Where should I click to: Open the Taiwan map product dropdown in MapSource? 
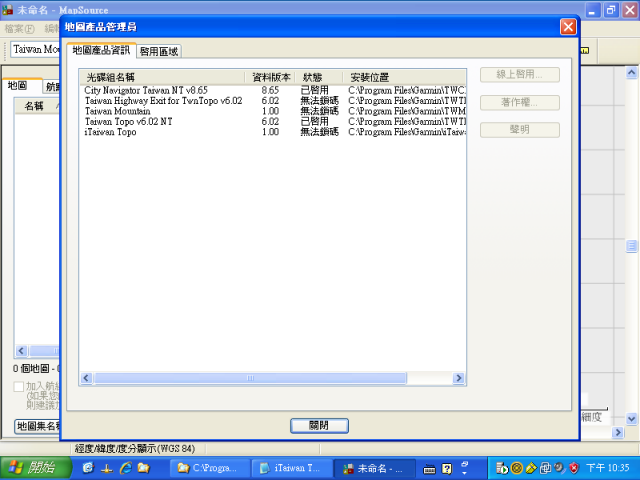click(35, 49)
